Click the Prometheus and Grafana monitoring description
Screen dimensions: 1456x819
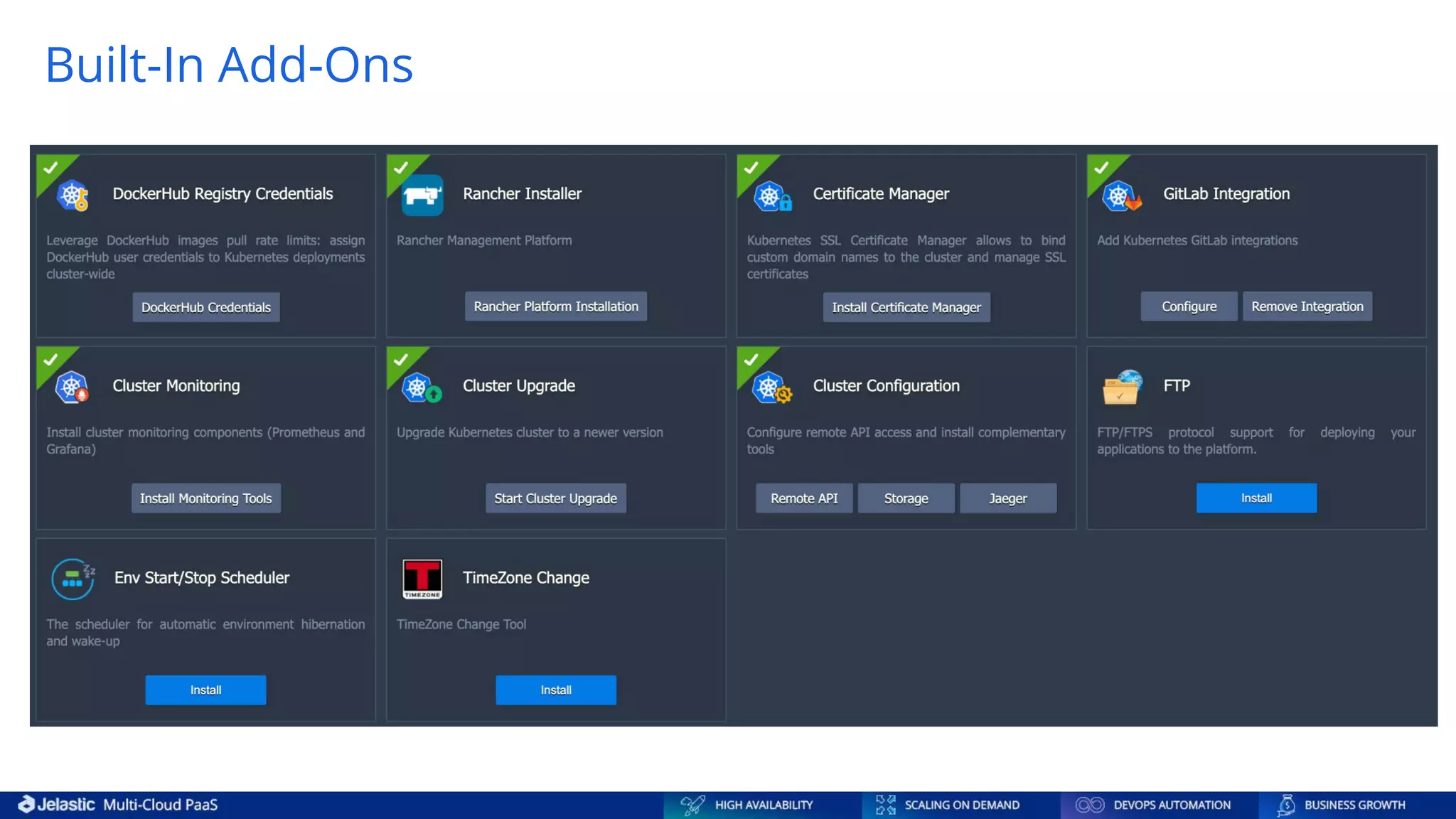tap(205, 441)
